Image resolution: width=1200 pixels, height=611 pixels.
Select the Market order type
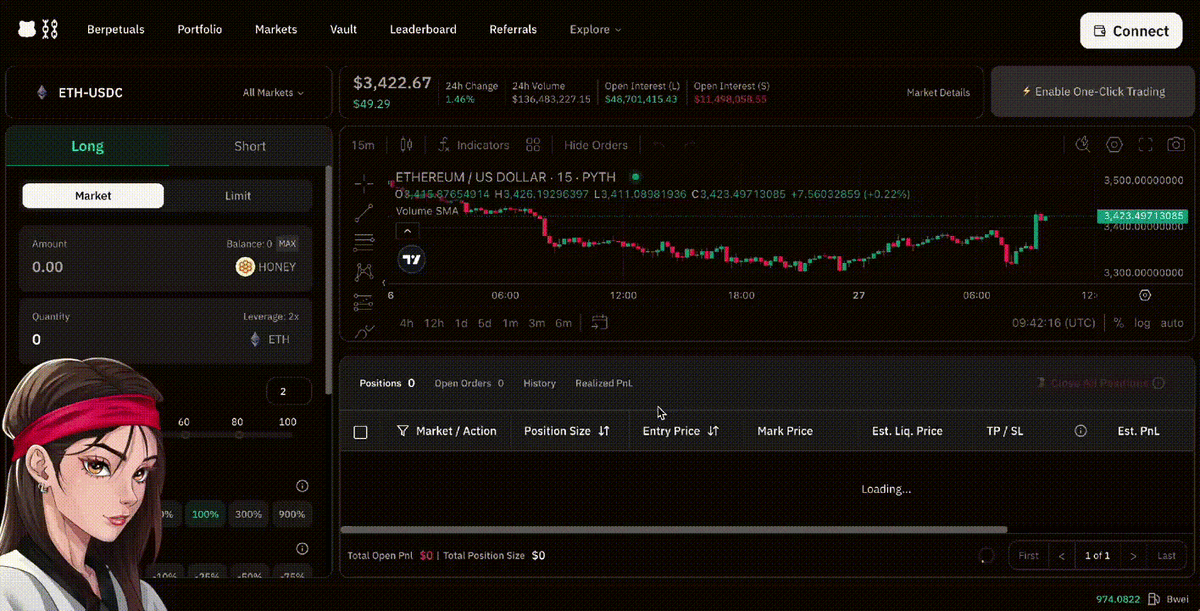(93, 196)
